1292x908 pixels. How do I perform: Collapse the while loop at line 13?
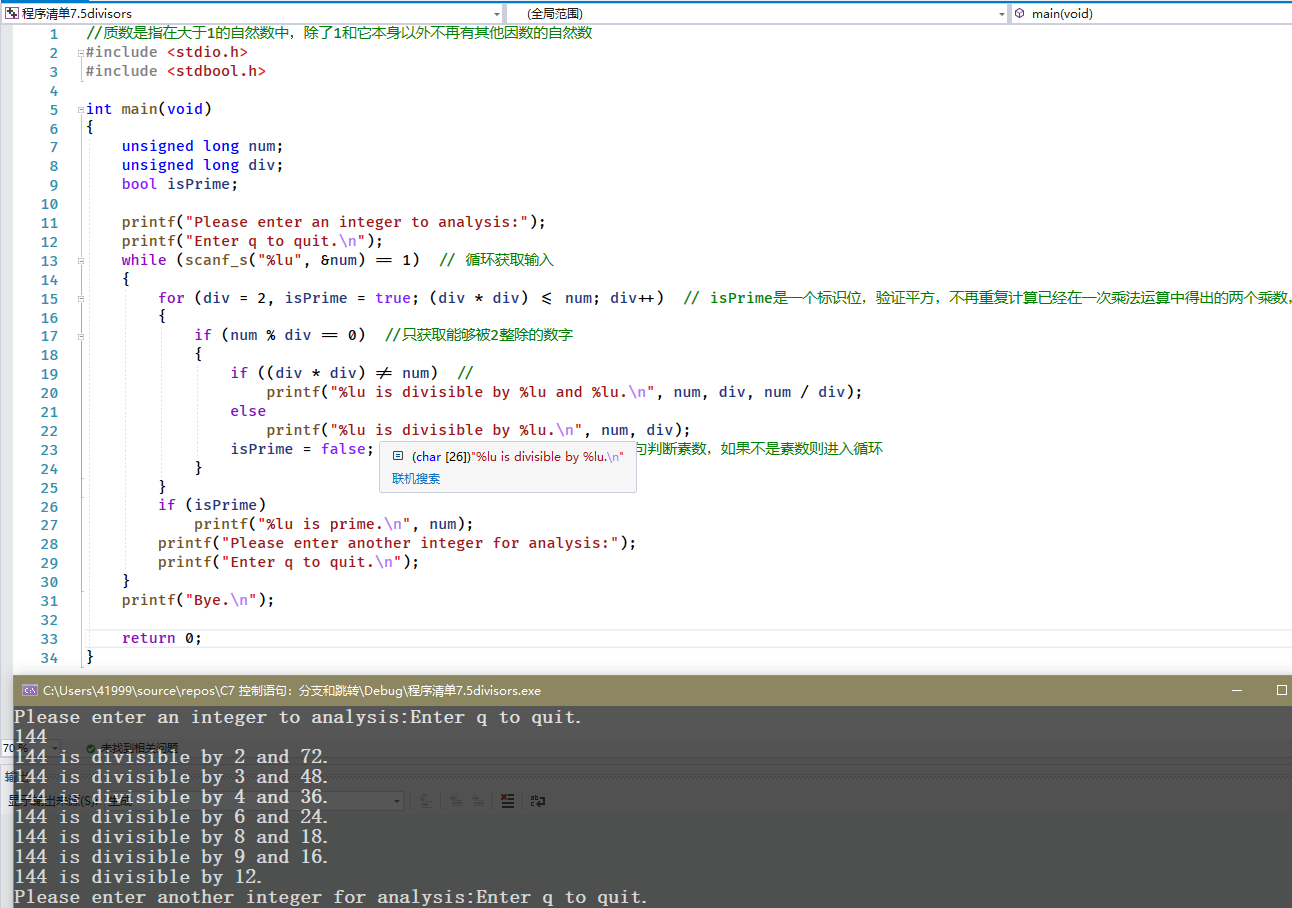click(x=79, y=260)
